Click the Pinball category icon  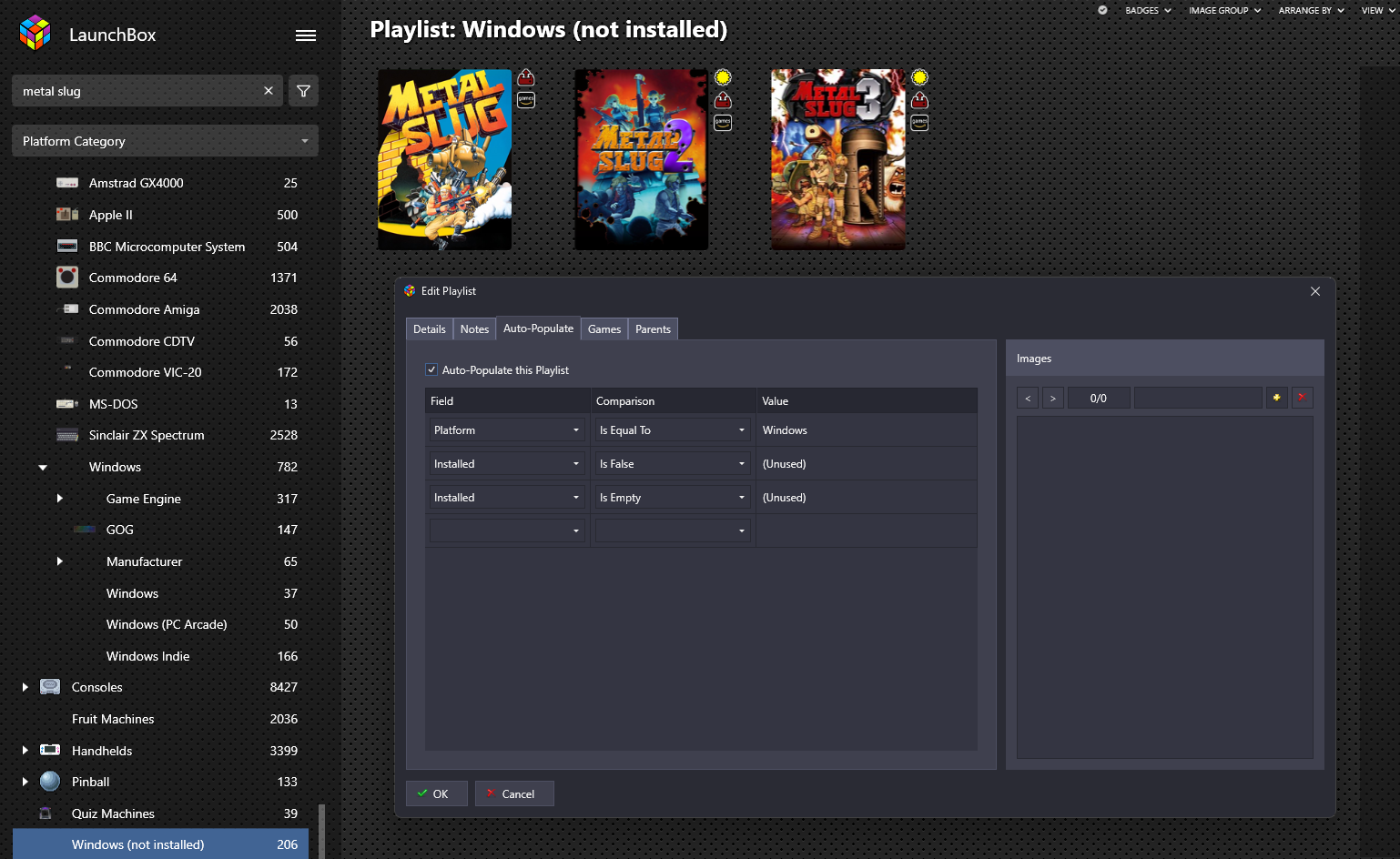click(50, 782)
